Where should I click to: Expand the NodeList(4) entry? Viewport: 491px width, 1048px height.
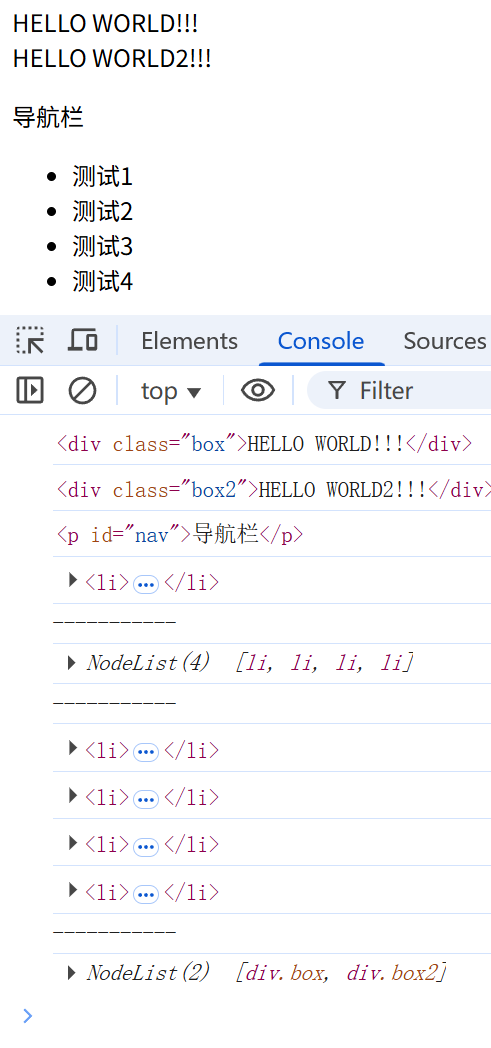pyautogui.click(x=72, y=663)
